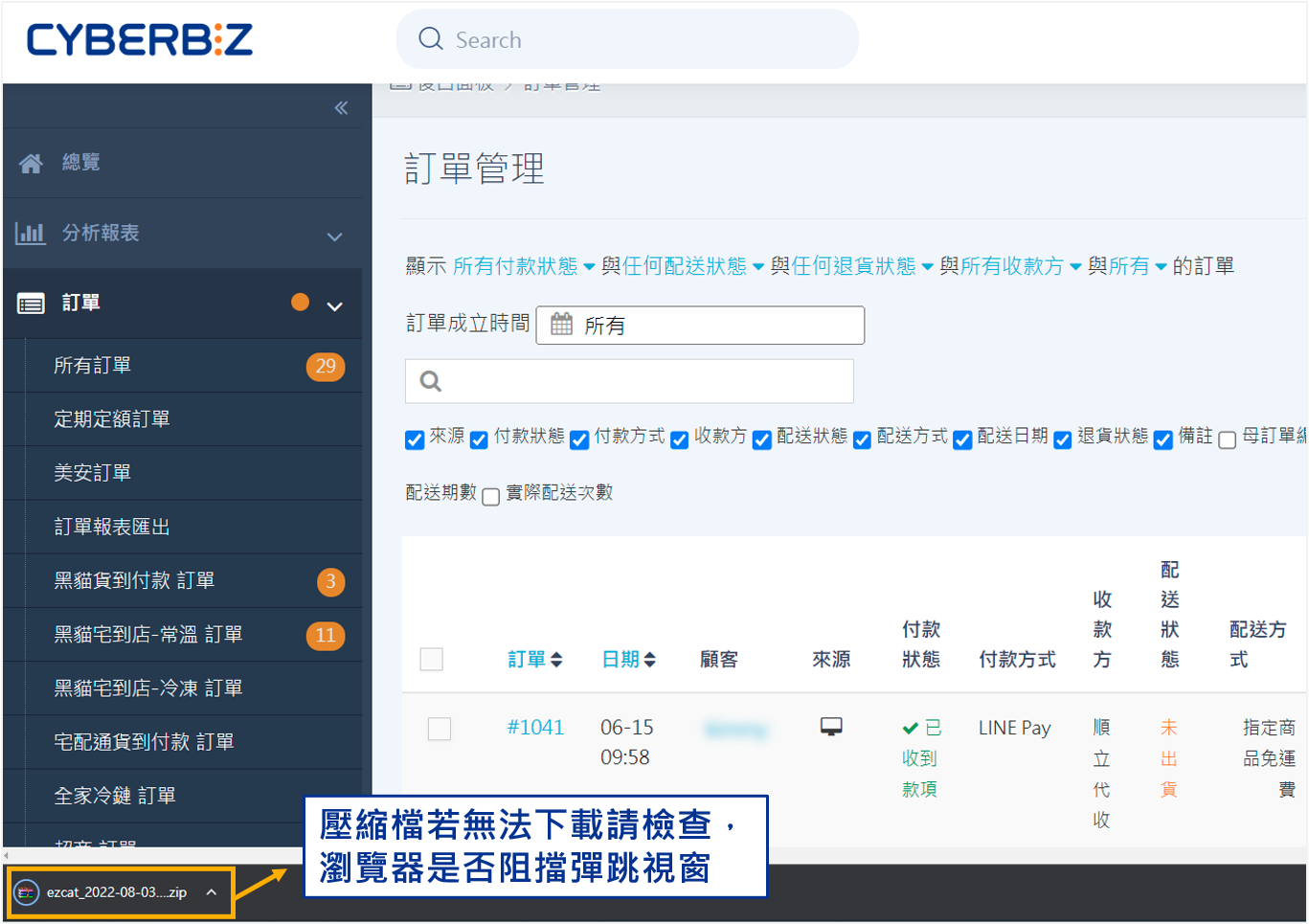Go to 訂單報表匯出 menu item
The width and height of the screenshot is (1309, 924).
tap(112, 527)
